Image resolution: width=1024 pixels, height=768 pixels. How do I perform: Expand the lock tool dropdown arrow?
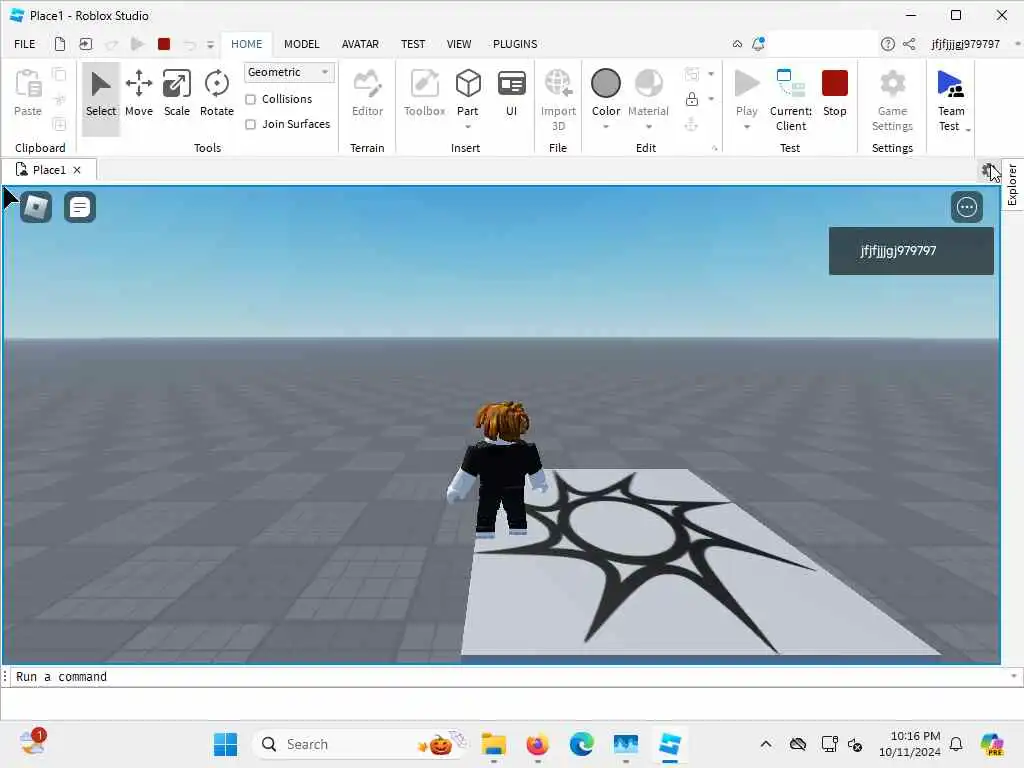coord(711,99)
